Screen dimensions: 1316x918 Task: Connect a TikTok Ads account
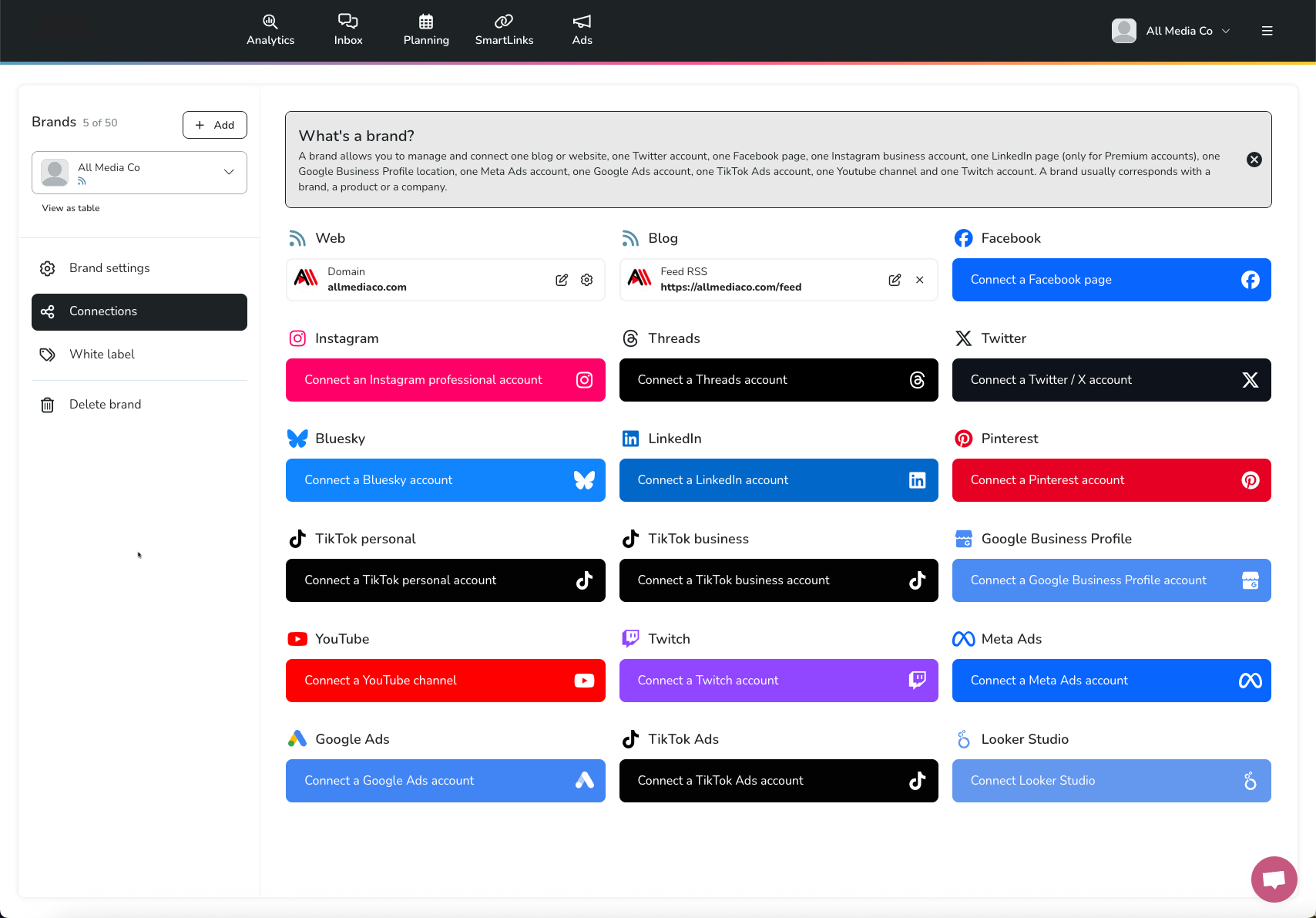coord(778,781)
